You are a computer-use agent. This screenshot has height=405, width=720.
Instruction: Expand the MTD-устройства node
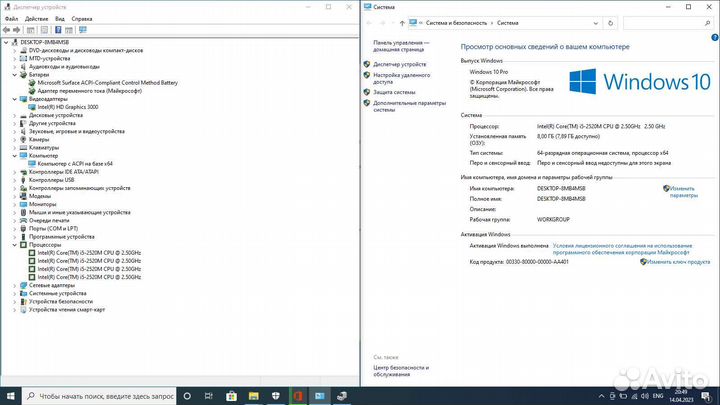point(15,59)
